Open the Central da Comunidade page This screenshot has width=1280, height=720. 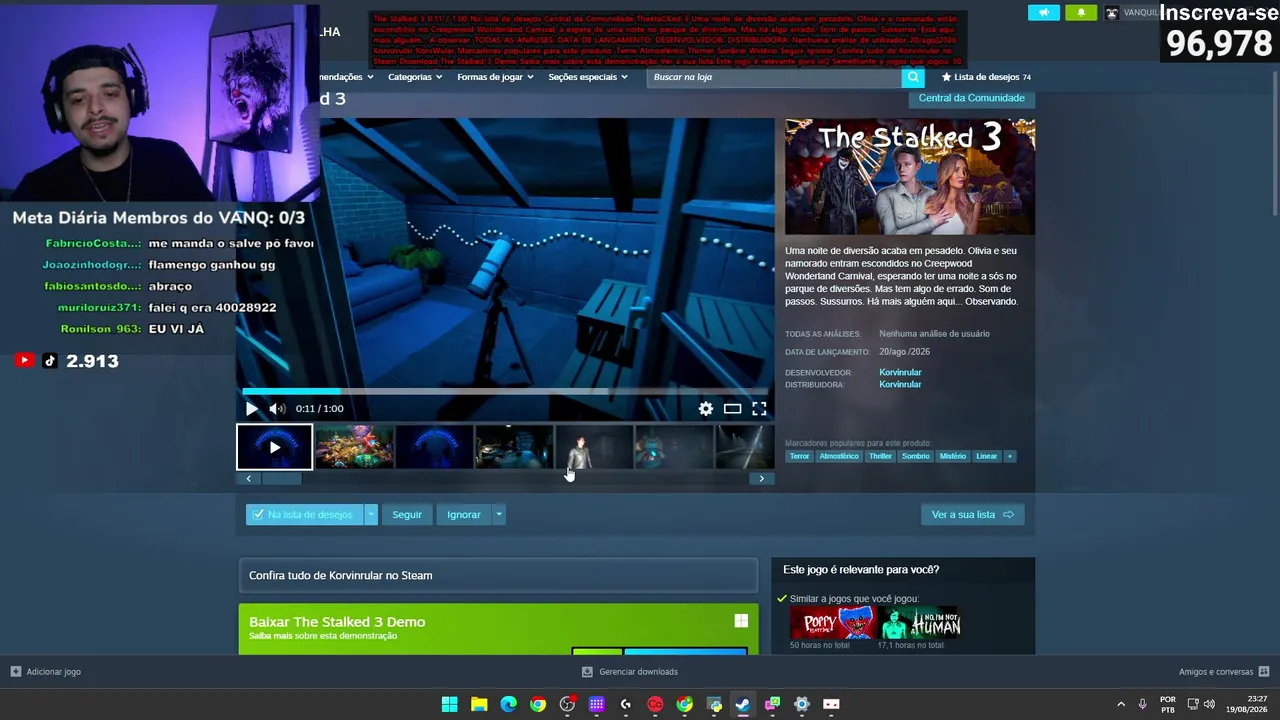point(971,98)
